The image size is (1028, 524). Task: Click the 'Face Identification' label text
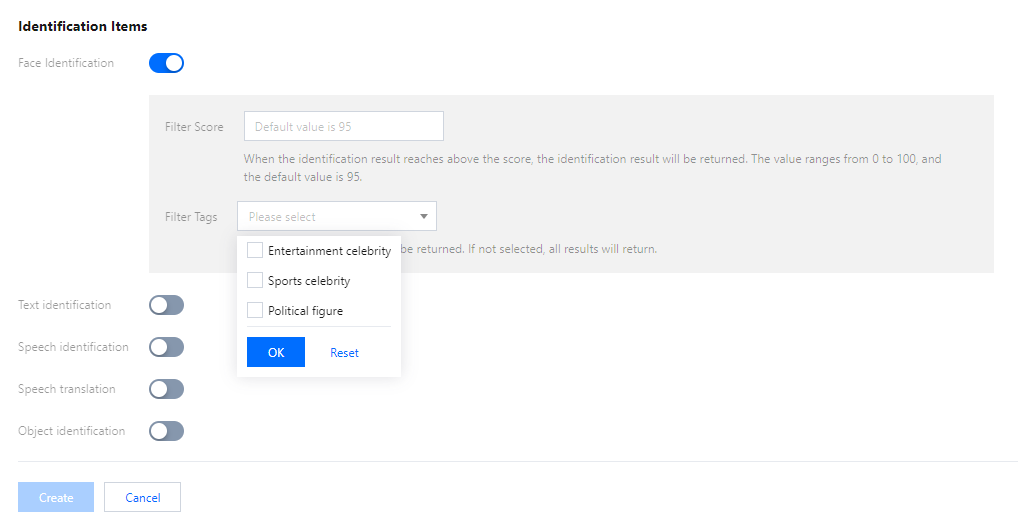[x=66, y=63]
